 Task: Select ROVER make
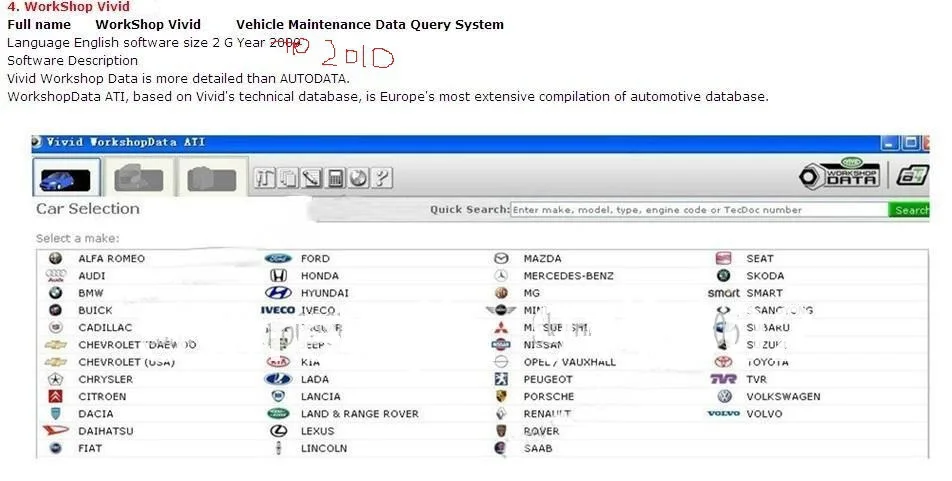coord(542,431)
